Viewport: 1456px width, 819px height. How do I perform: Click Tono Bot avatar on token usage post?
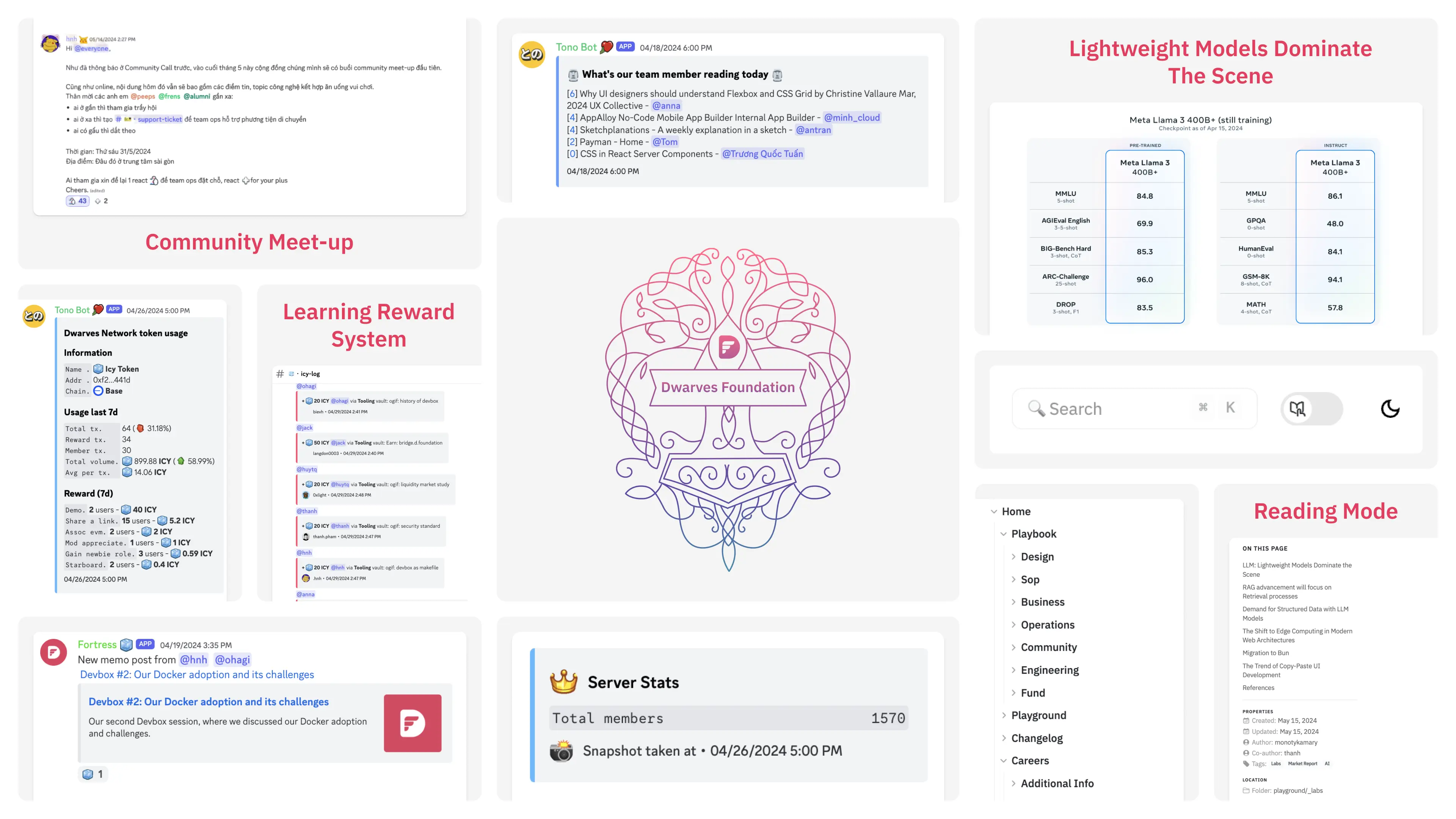(34, 315)
